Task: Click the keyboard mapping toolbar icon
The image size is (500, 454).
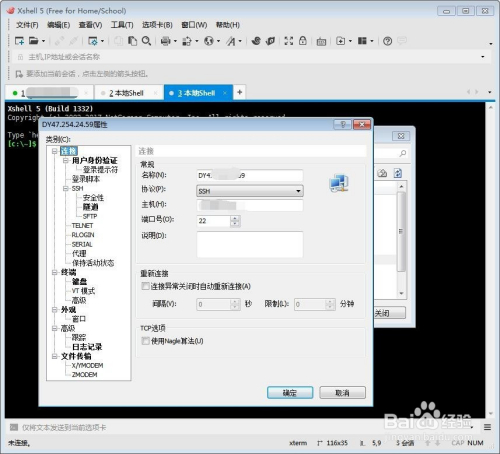Action: (x=321, y=41)
